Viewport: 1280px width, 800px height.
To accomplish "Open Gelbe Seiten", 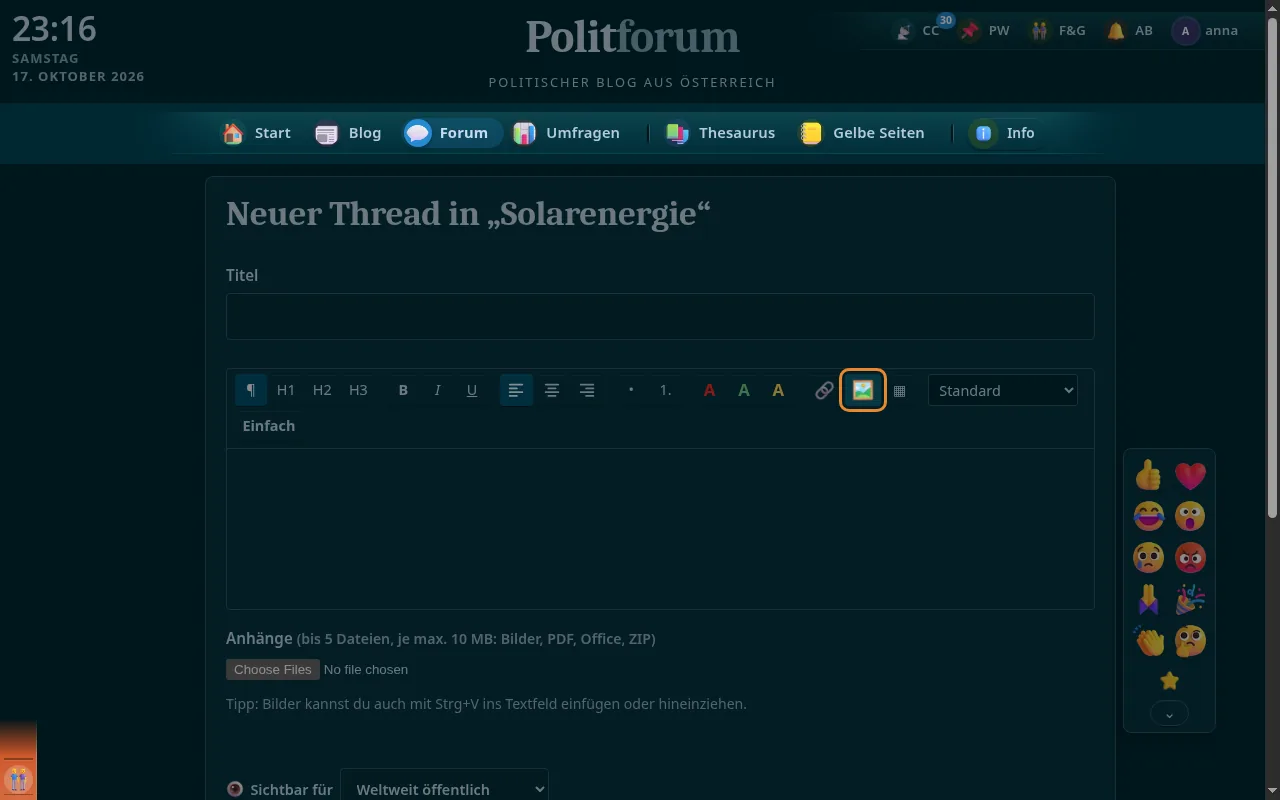I will 861,133.
